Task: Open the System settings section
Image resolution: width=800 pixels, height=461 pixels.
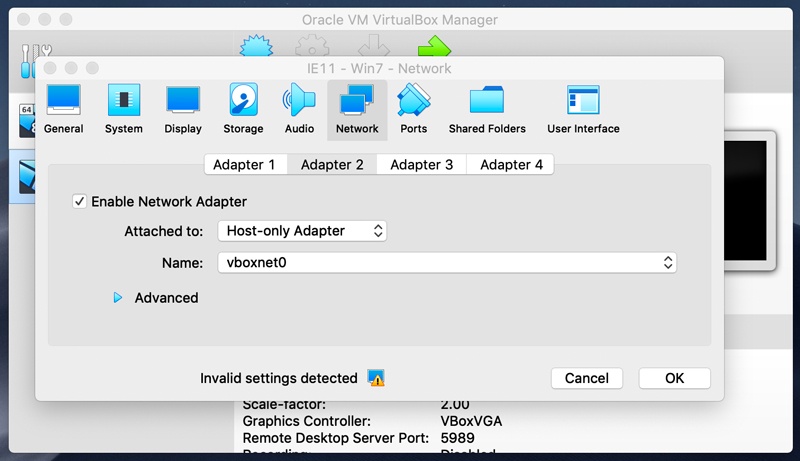Action: (123, 110)
